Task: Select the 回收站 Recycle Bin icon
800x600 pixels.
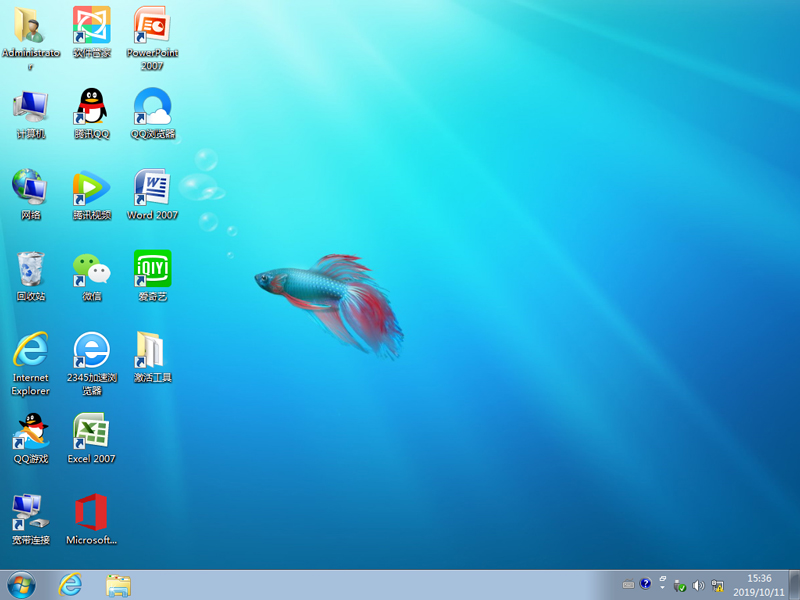Action: (30, 269)
